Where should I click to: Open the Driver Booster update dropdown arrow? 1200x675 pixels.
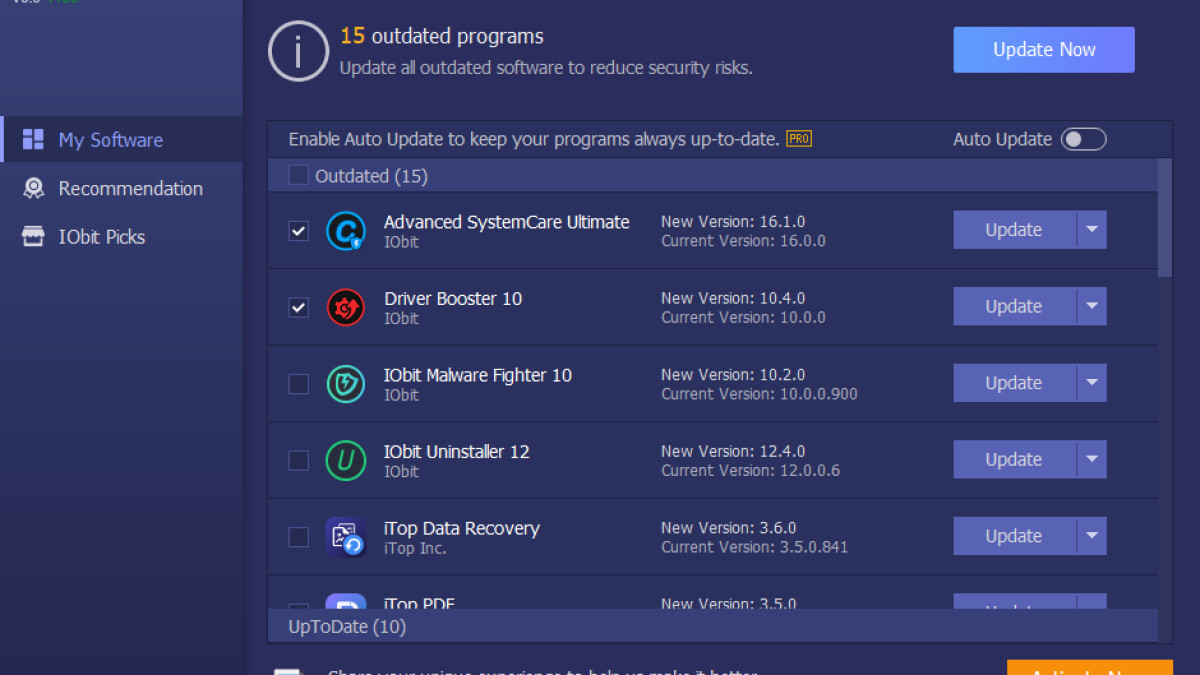pos(1092,307)
